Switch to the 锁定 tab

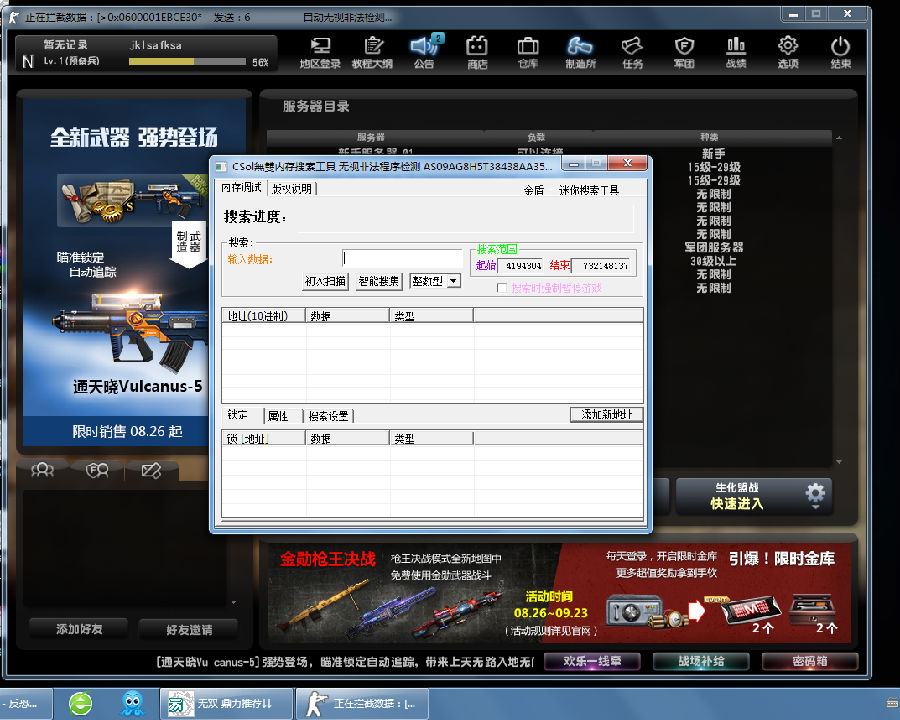238,415
